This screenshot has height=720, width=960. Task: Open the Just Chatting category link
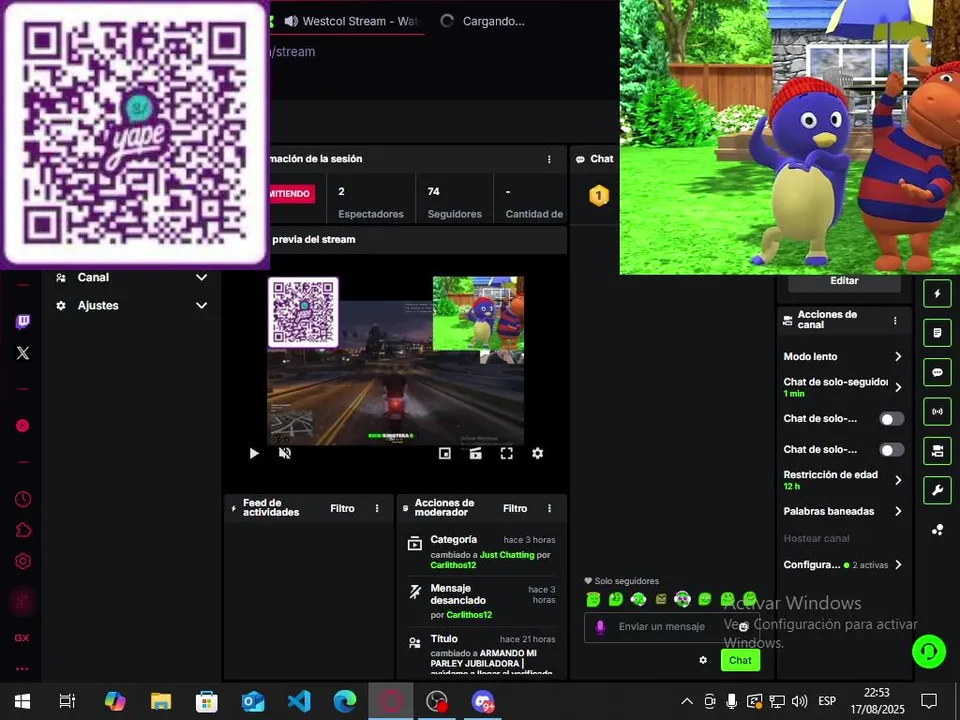[507, 555]
